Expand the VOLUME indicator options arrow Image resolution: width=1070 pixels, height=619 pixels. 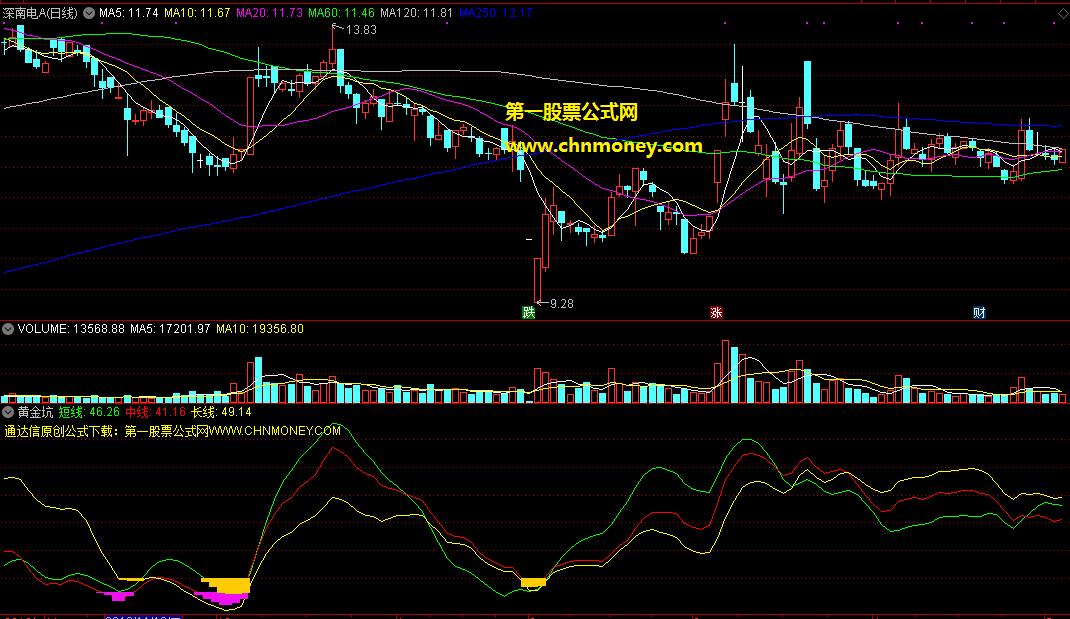8,329
